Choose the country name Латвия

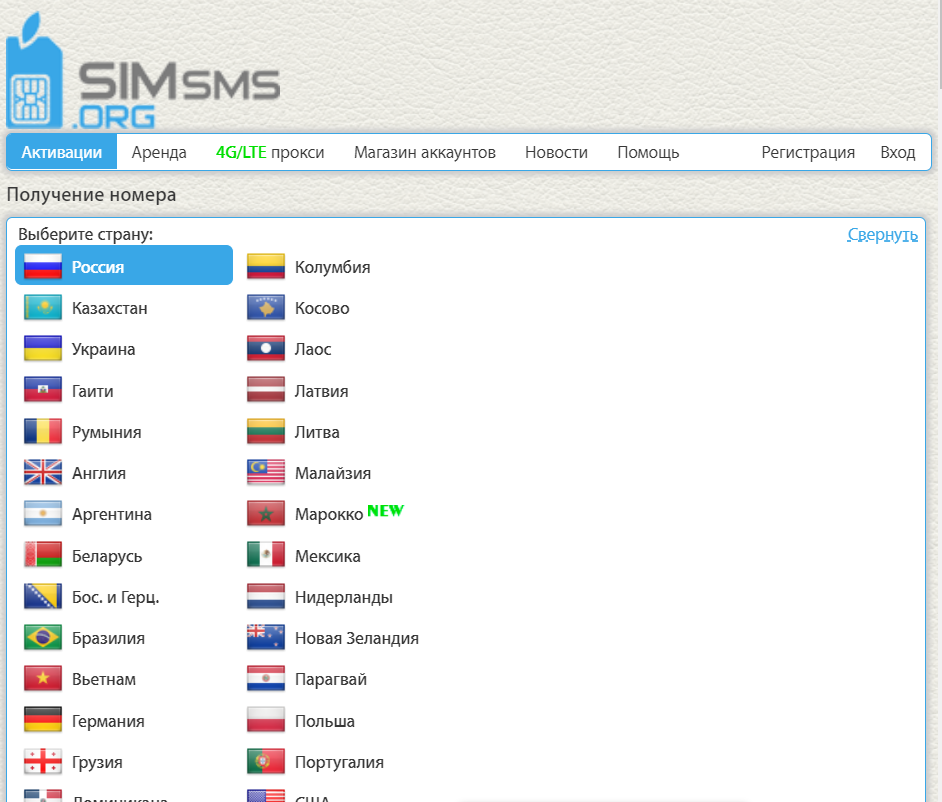click(321, 391)
